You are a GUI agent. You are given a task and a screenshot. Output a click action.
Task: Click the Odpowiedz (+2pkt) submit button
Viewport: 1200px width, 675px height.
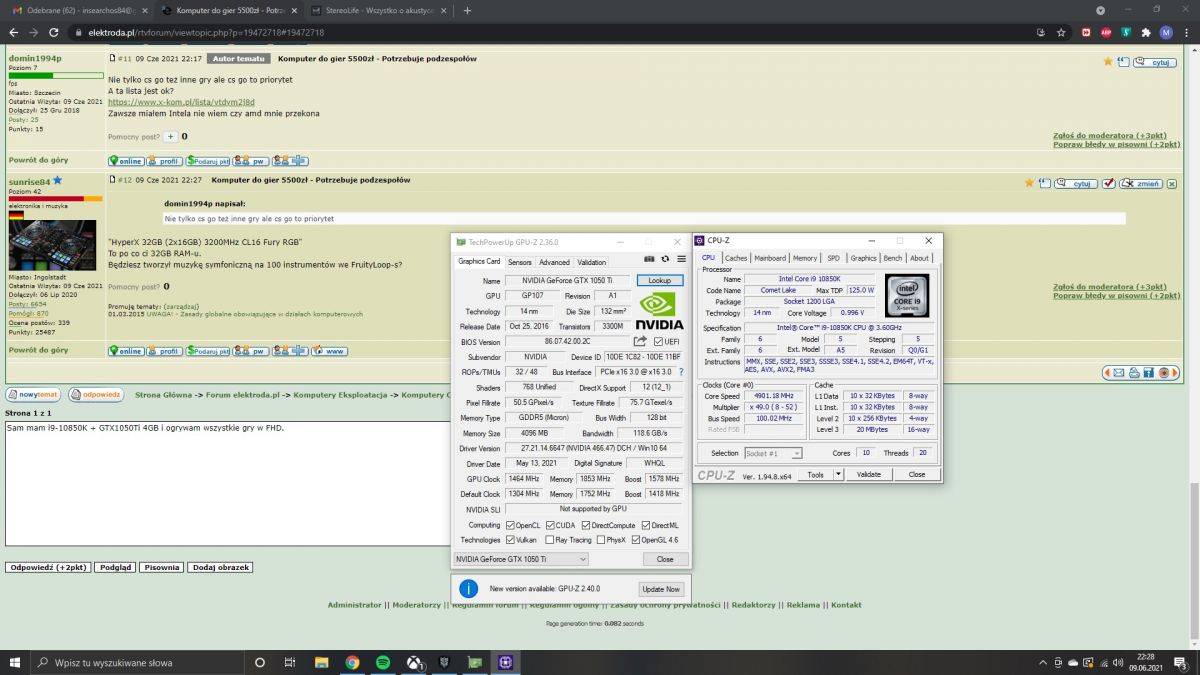[49, 567]
